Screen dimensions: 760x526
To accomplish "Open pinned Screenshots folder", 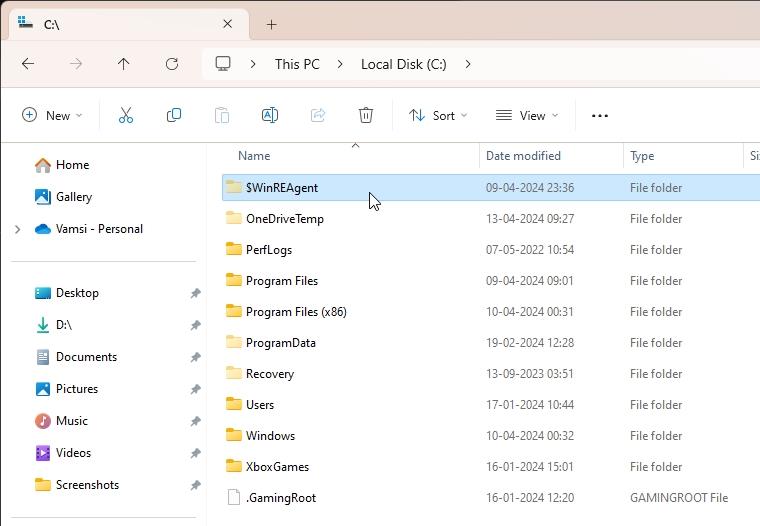I will tap(77, 485).
